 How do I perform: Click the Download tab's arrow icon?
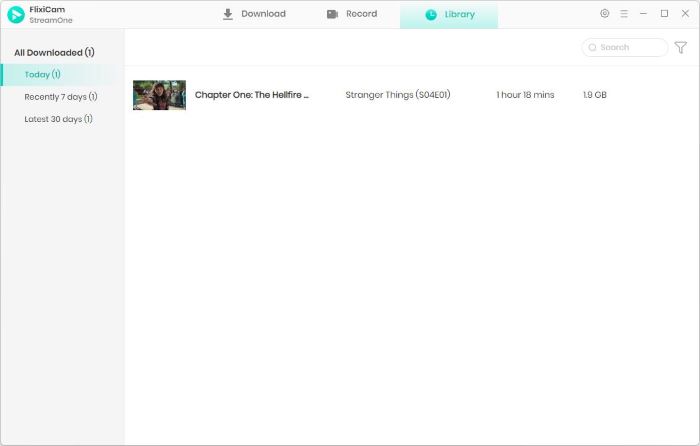point(228,14)
